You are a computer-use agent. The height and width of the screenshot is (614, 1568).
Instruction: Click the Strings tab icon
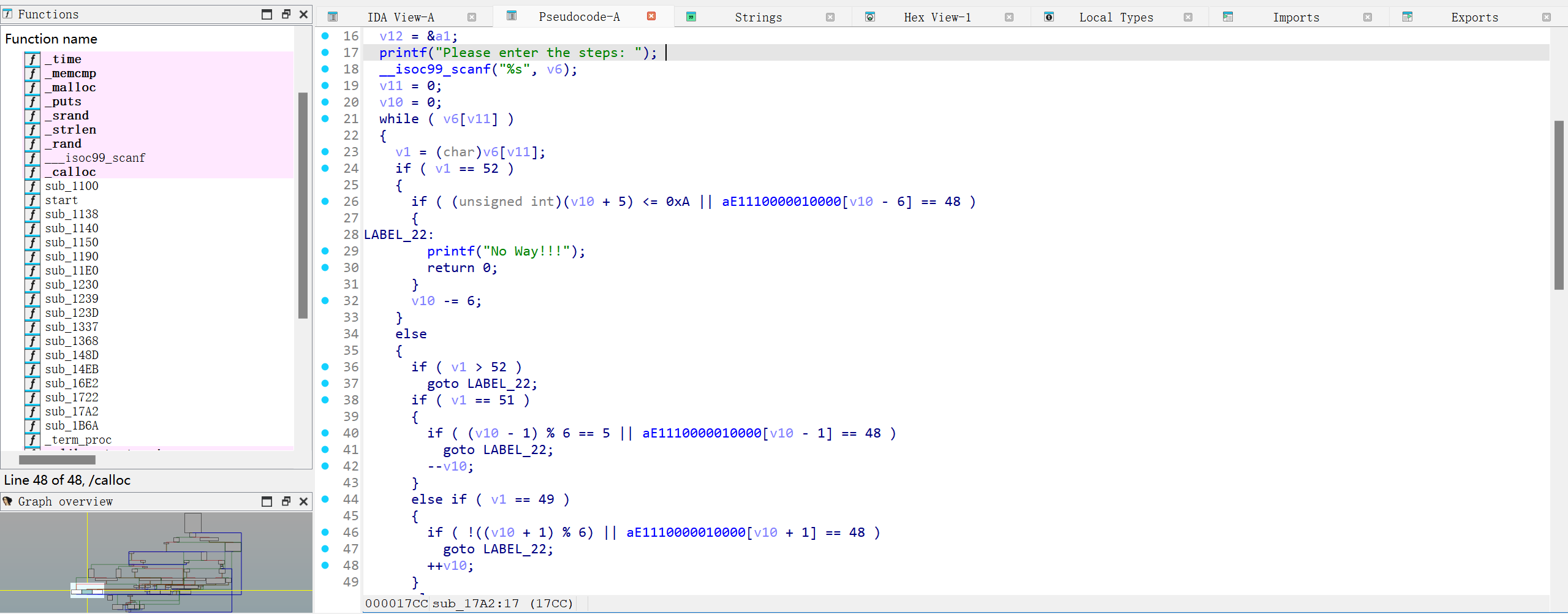(691, 17)
